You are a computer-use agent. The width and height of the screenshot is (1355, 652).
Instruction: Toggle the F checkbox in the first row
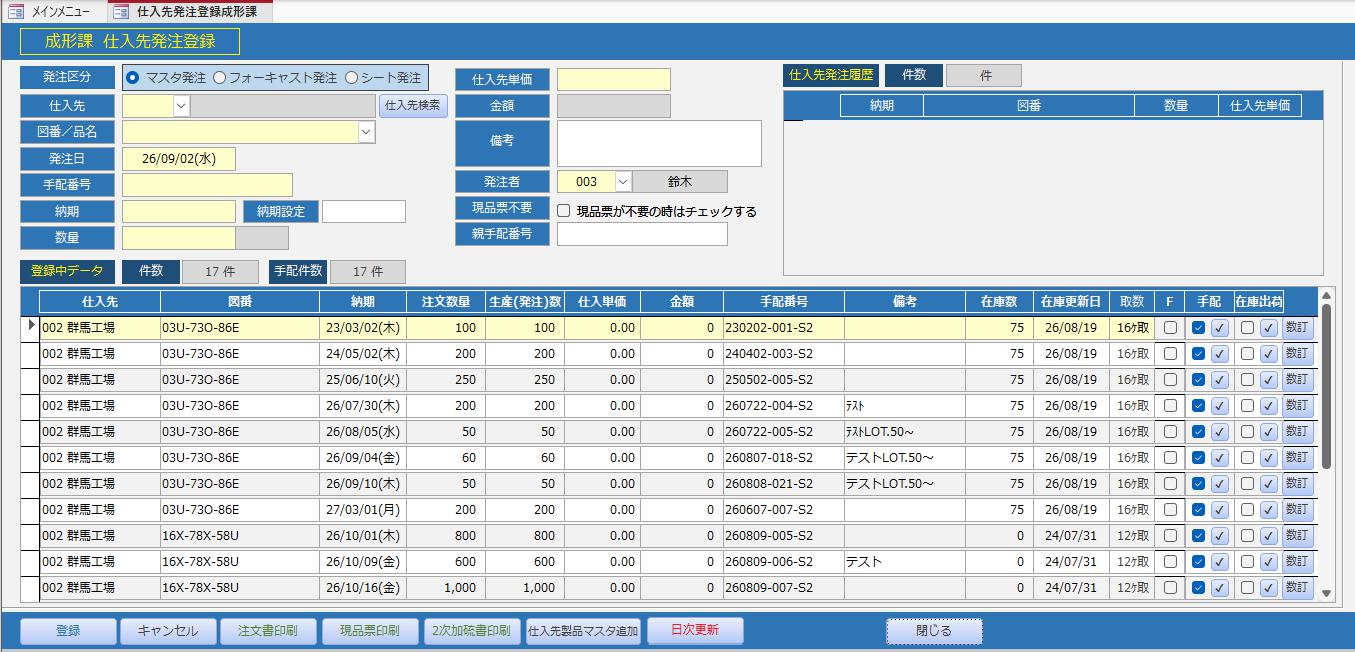pos(1170,327)
